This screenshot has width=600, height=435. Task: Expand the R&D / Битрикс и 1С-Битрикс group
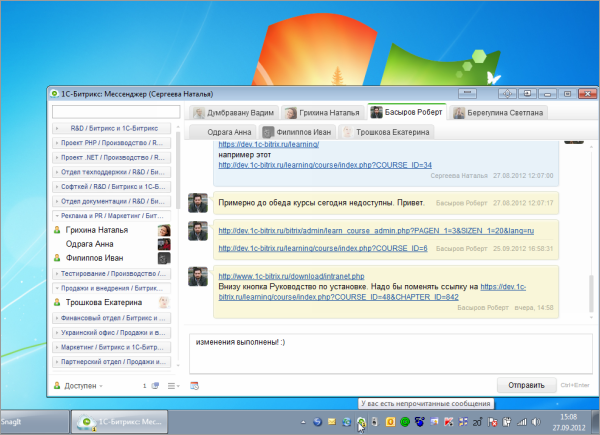coord(112,129)
